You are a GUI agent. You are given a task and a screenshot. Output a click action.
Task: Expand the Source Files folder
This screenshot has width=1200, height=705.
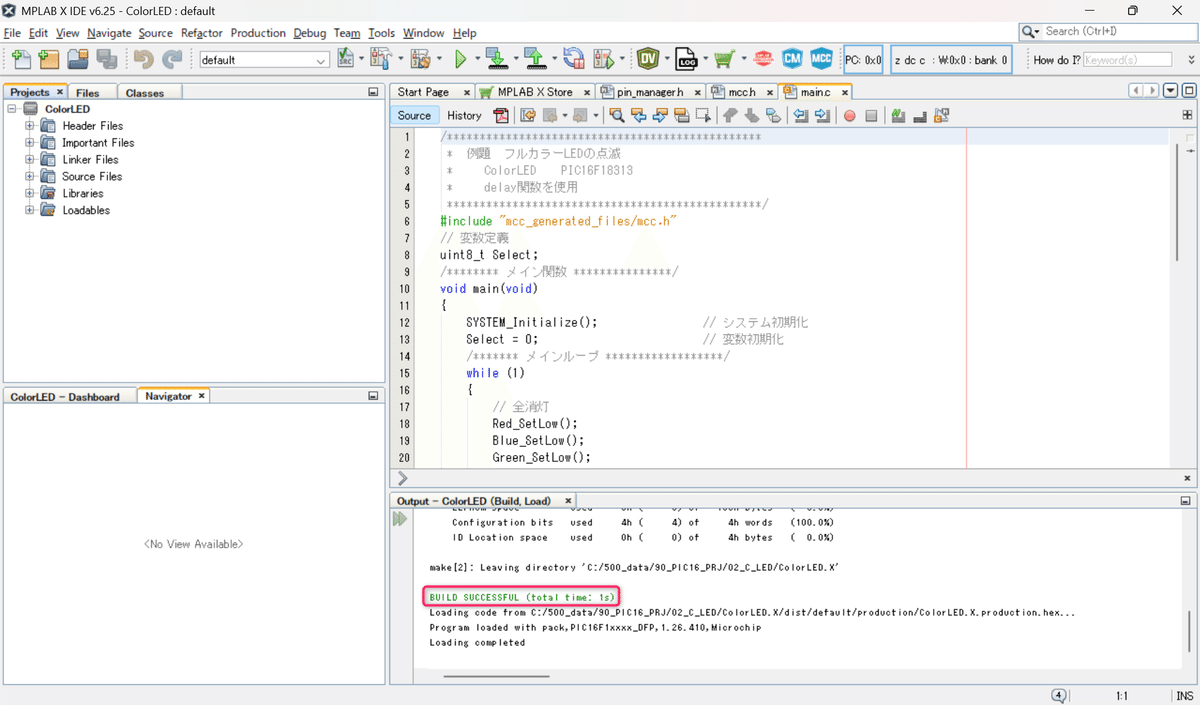pyautogui.click(x=30, y=177)
